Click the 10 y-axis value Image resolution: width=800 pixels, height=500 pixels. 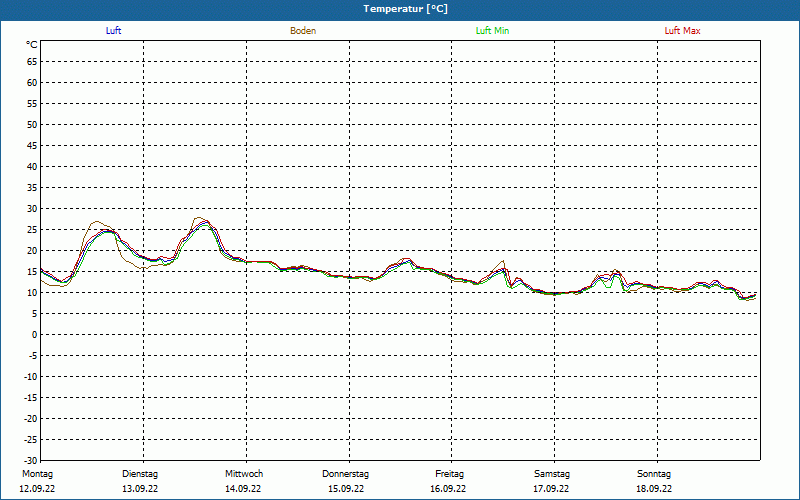pos(32,292)
